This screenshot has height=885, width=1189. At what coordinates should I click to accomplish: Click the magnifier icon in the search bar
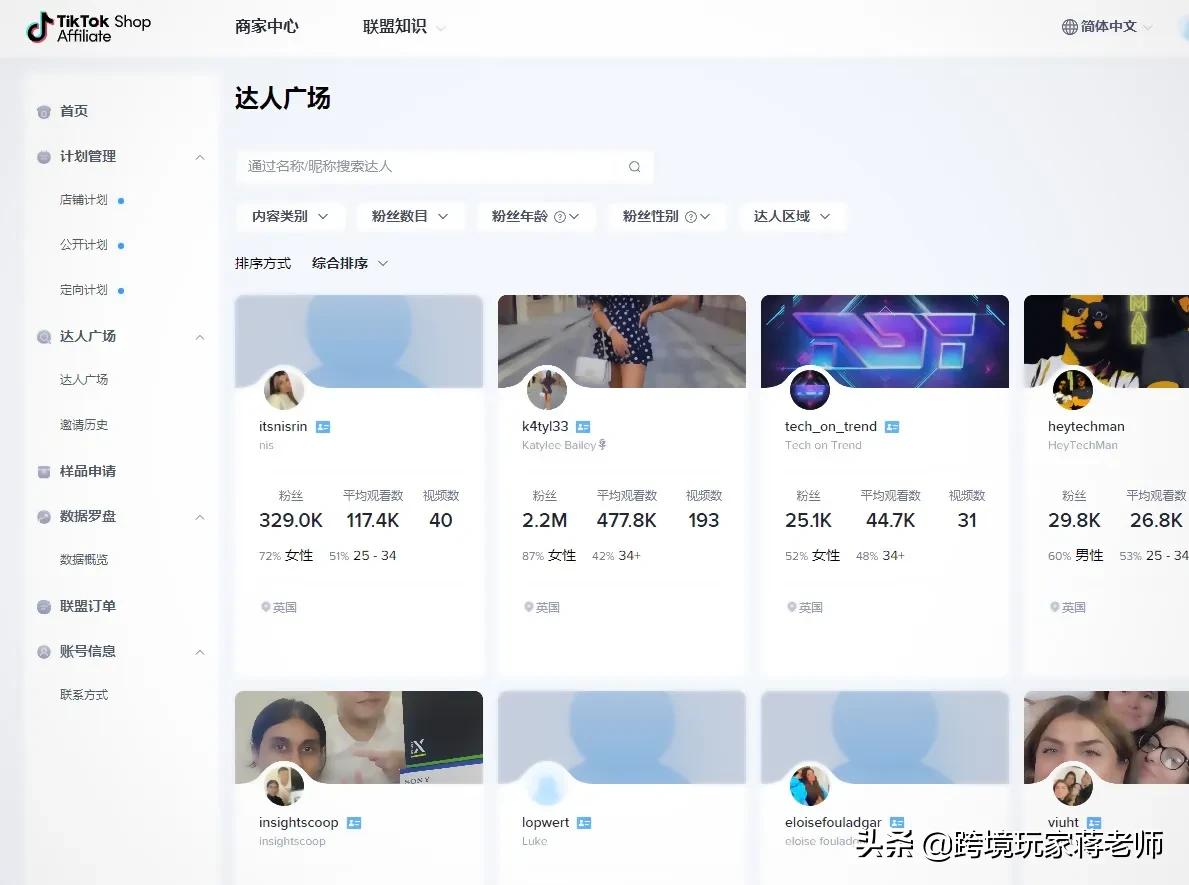coord(634,167)
